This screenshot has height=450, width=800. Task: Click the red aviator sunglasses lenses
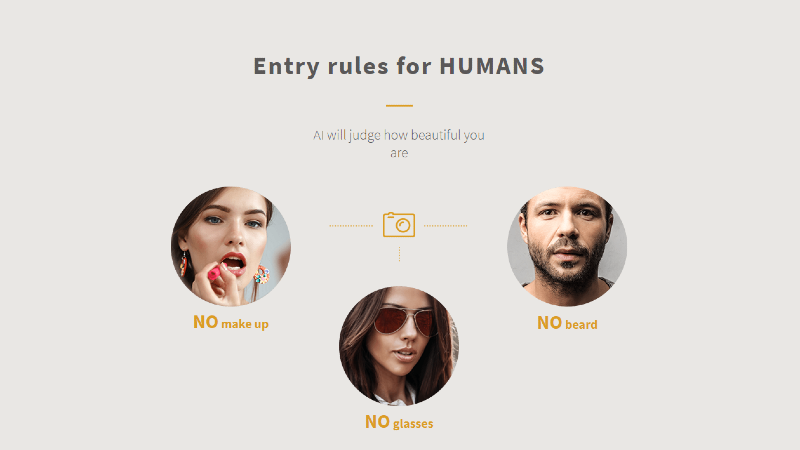click(405, 320)
